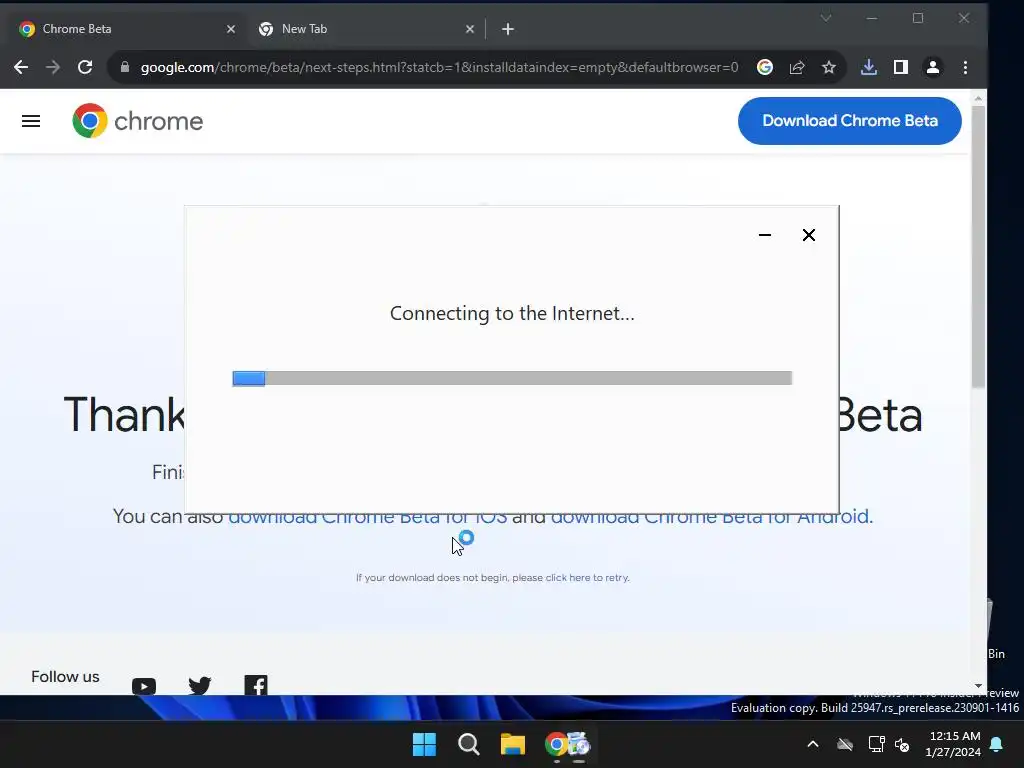Open the notification bell in the tray
Viewport: 1024px width, 768px height.
coord(997,744)
